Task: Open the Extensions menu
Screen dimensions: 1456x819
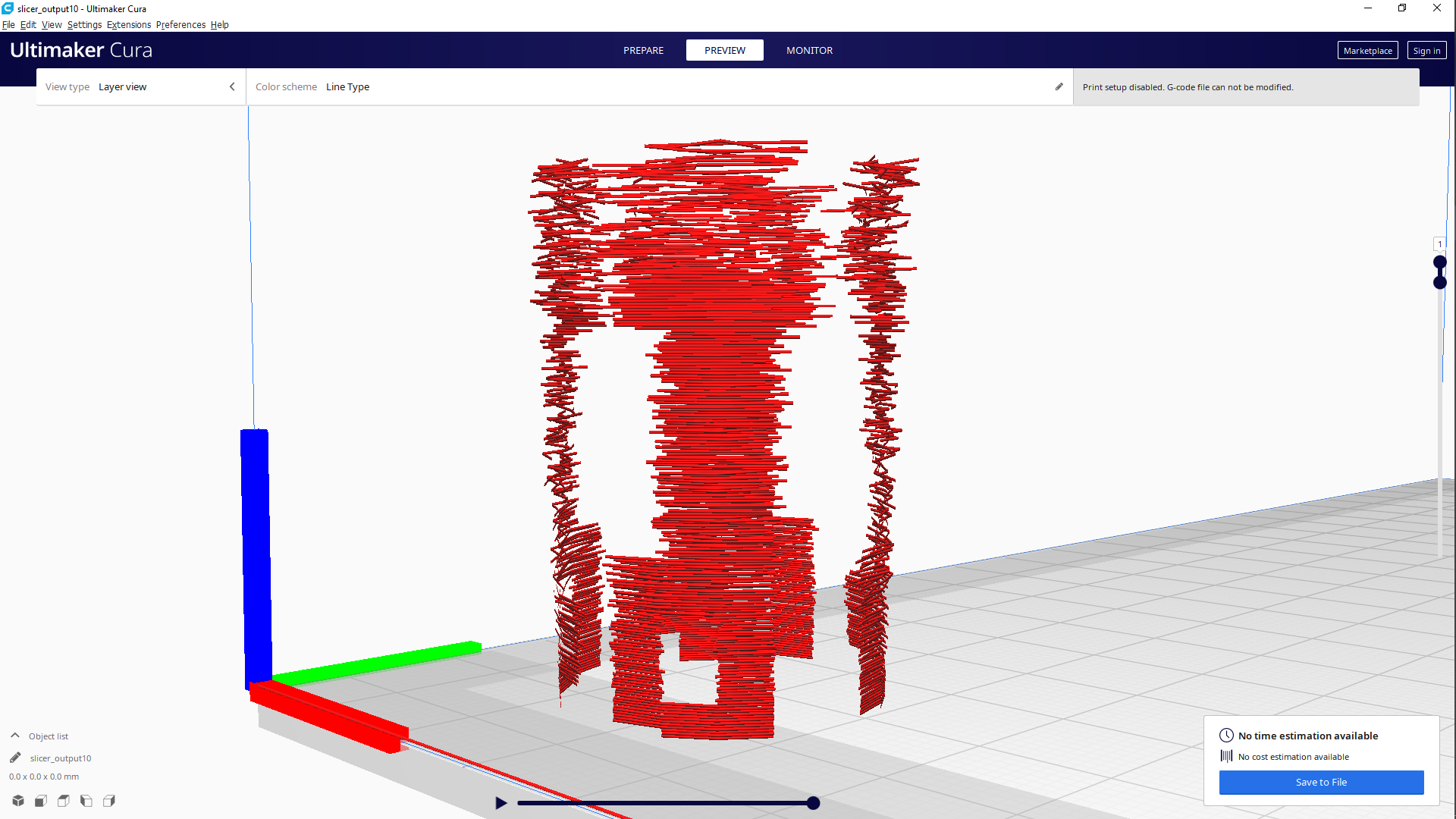Action: point(128,24)
